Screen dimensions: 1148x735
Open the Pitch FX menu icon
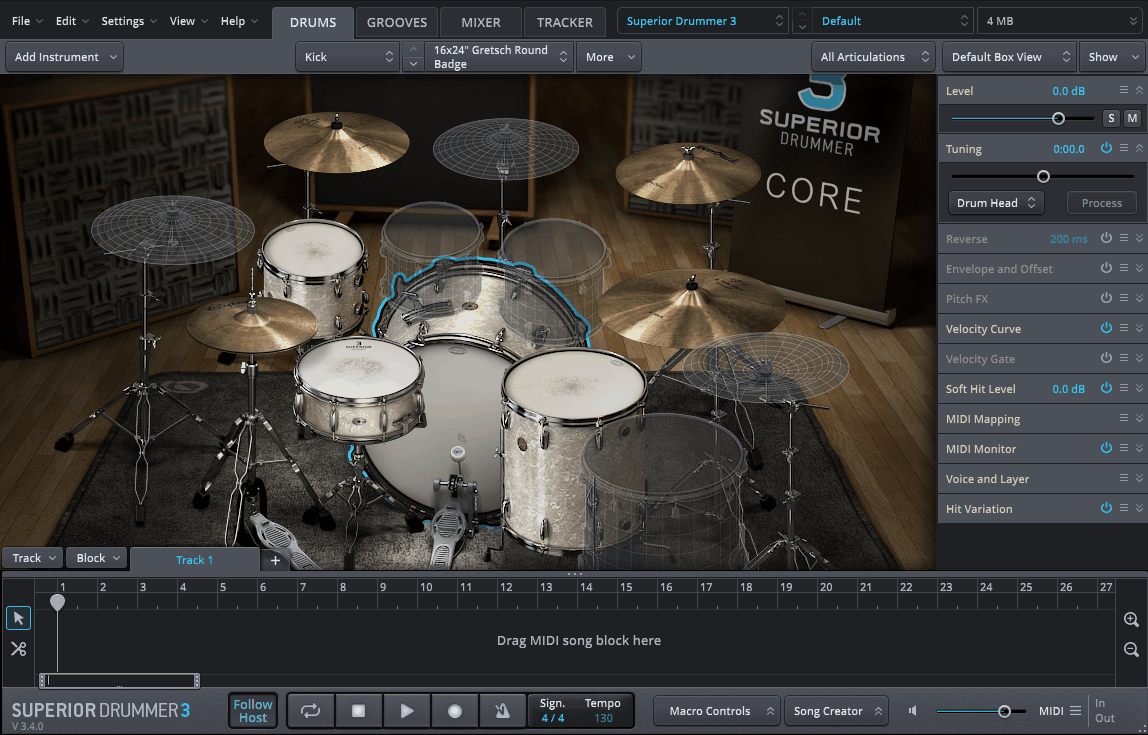(x=1124, y=298)
